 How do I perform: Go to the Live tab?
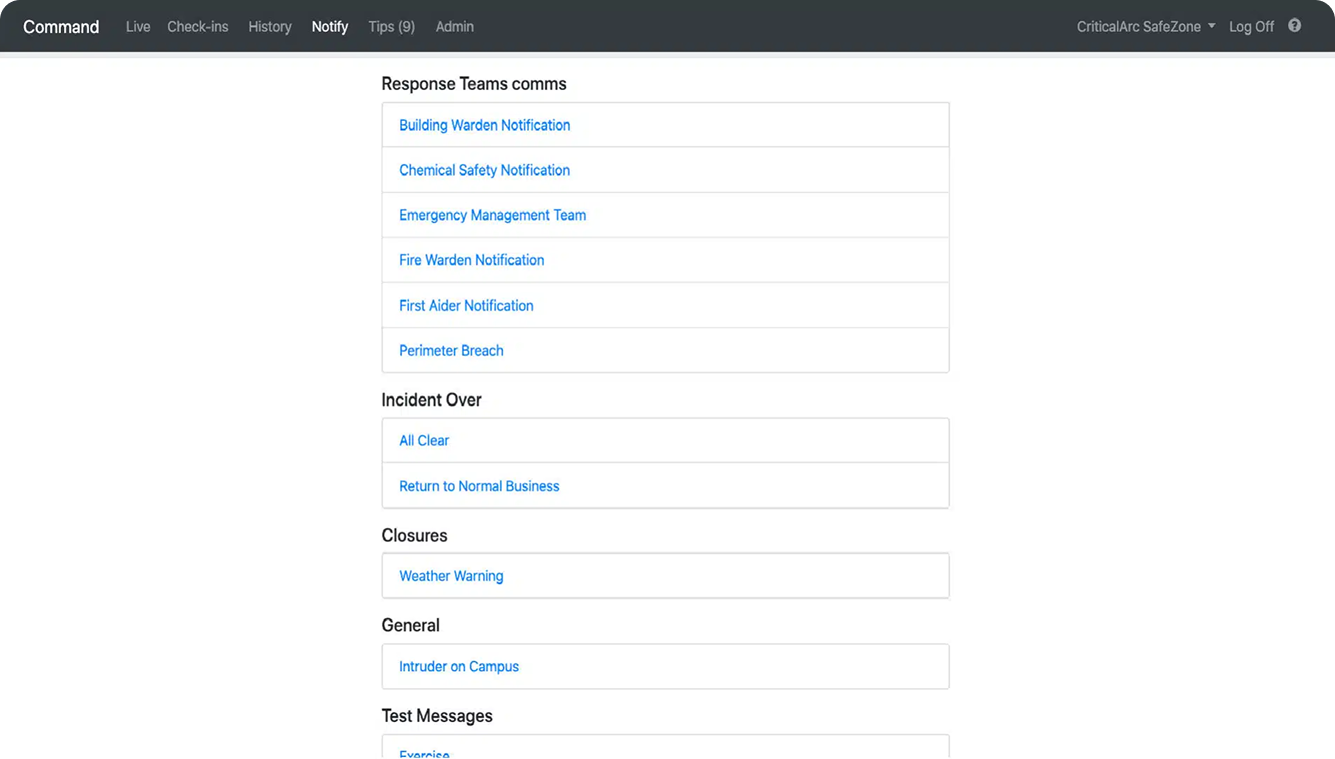tap(138, 27)
